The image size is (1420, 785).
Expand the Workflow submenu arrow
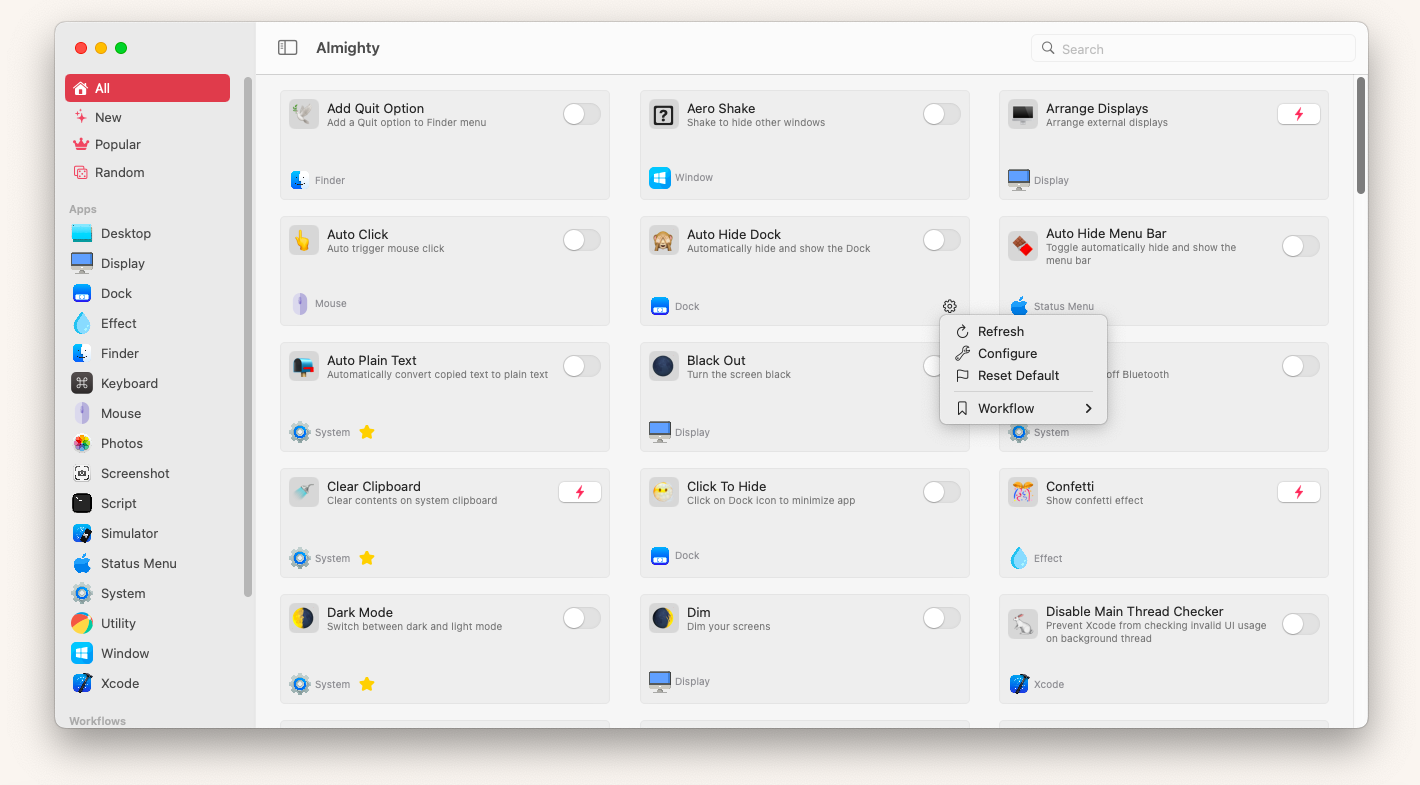click(1088, 408)
